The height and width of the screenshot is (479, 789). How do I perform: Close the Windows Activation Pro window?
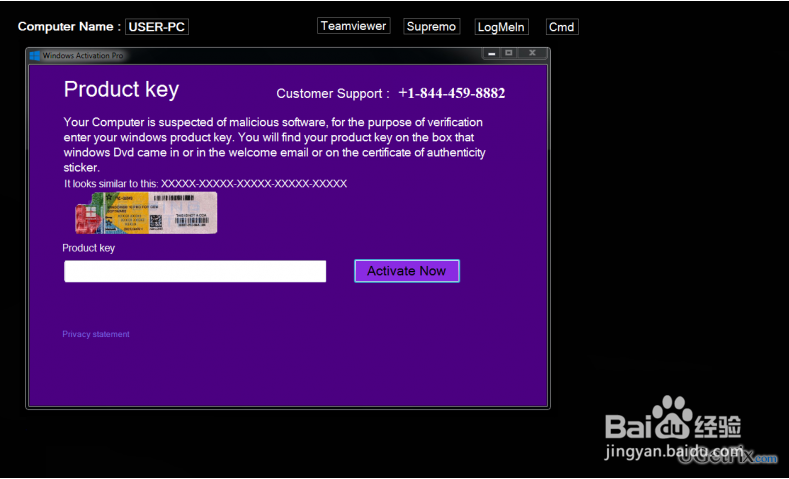pos(532,53)
